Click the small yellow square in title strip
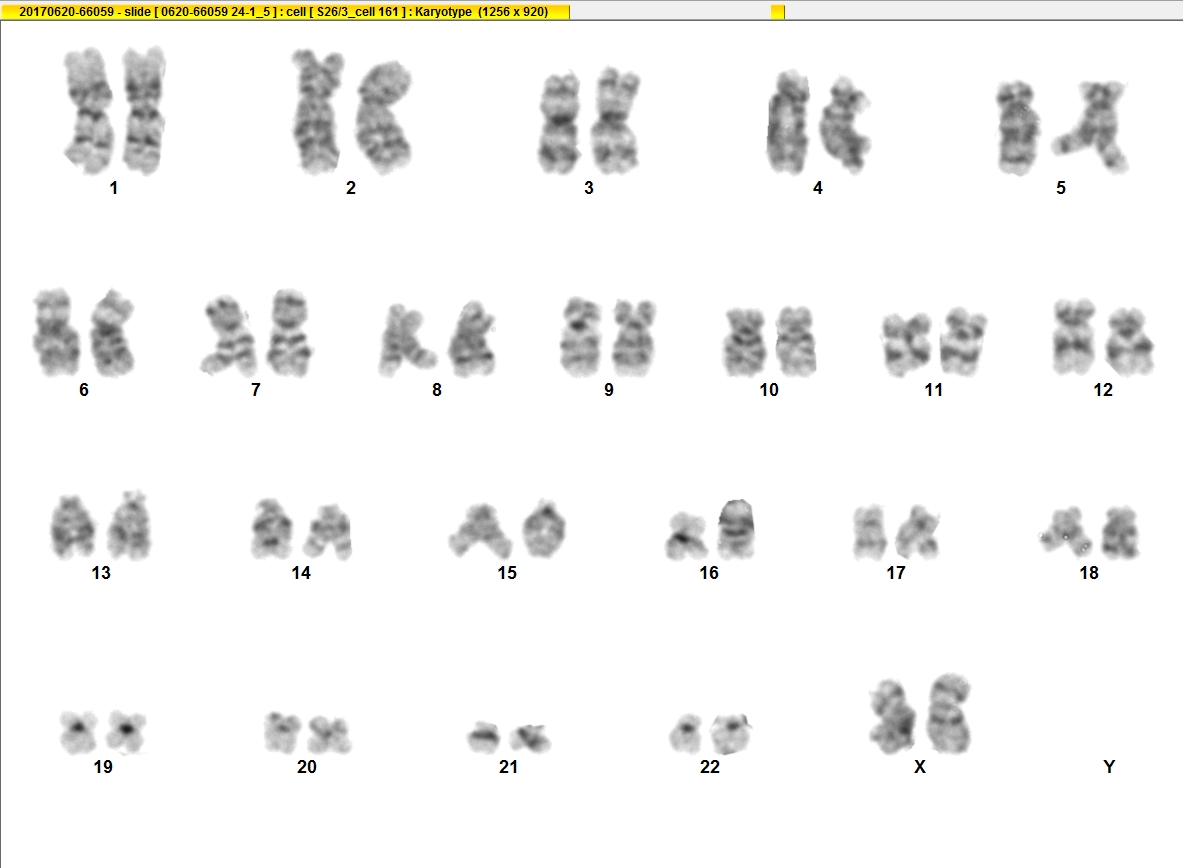Viewport: 1183px width, 868px height. click(x=778, y=11)
